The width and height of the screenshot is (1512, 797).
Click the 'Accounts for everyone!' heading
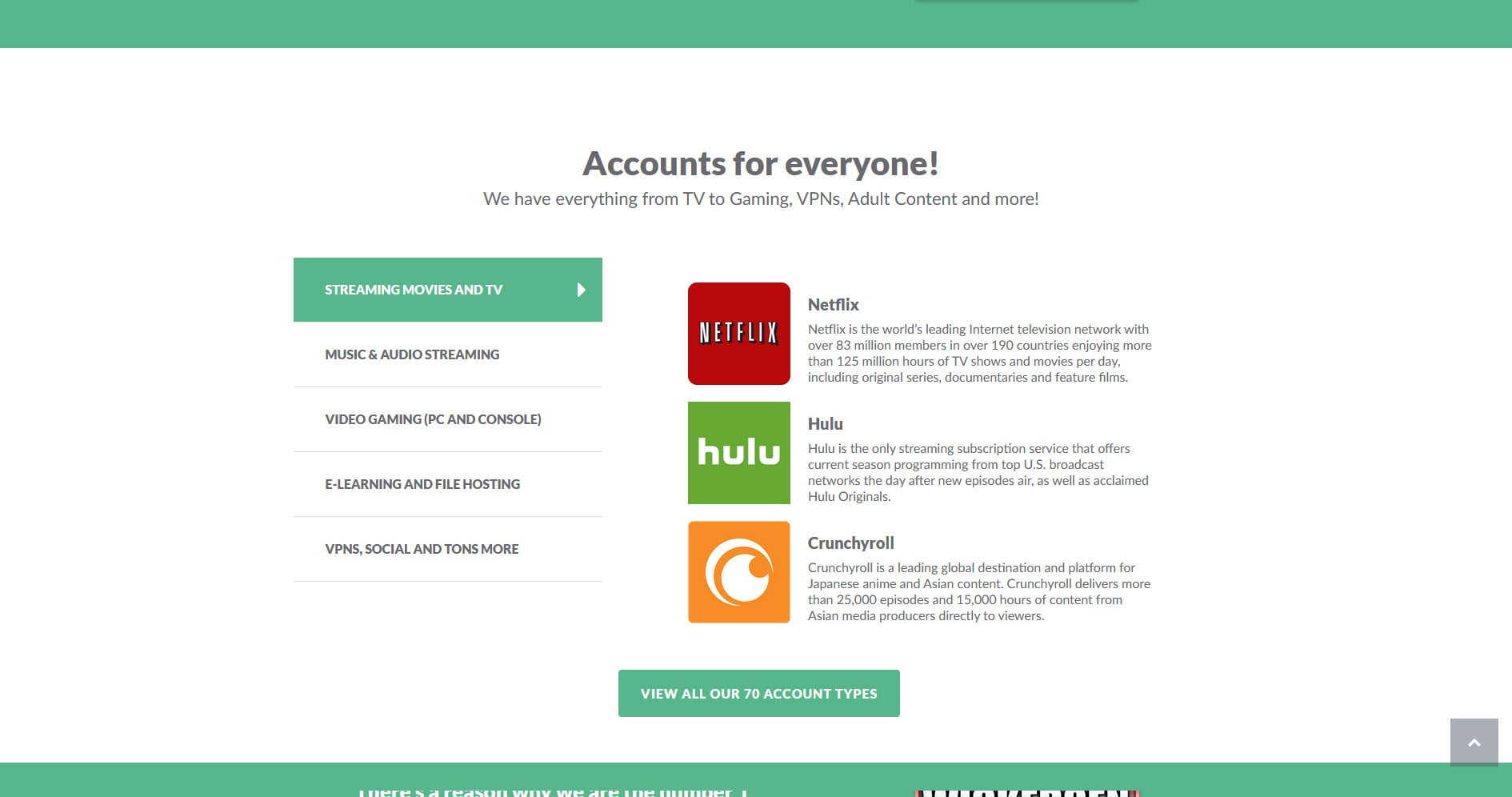(x=760, y=164)
